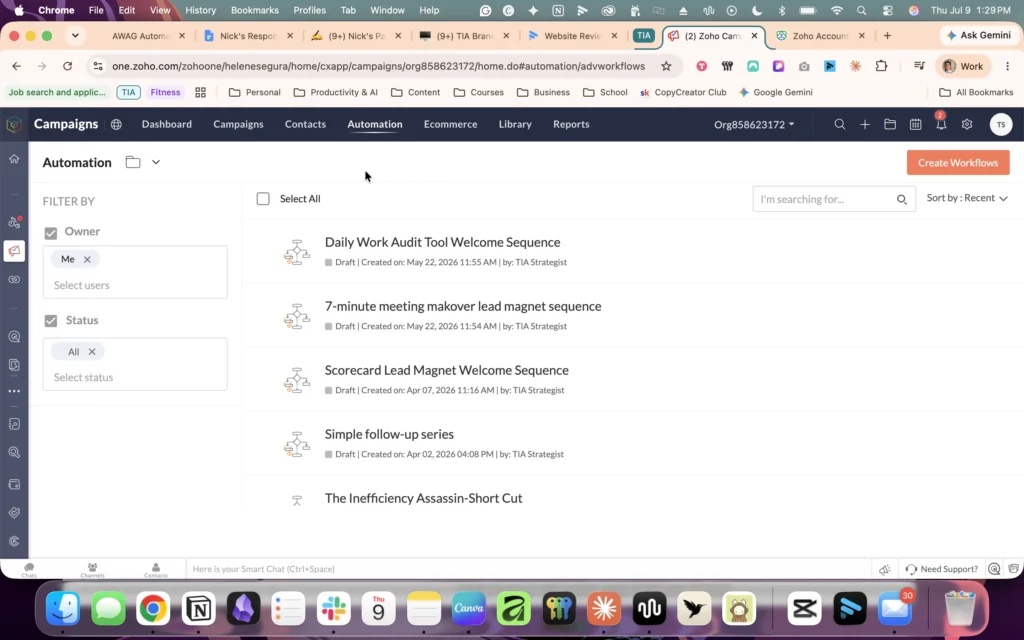Viewport: 1024px width, 640px height.
Task: Open The Inefficiency Assassin-Short Cut workflow
Action: tap(423, 498)
